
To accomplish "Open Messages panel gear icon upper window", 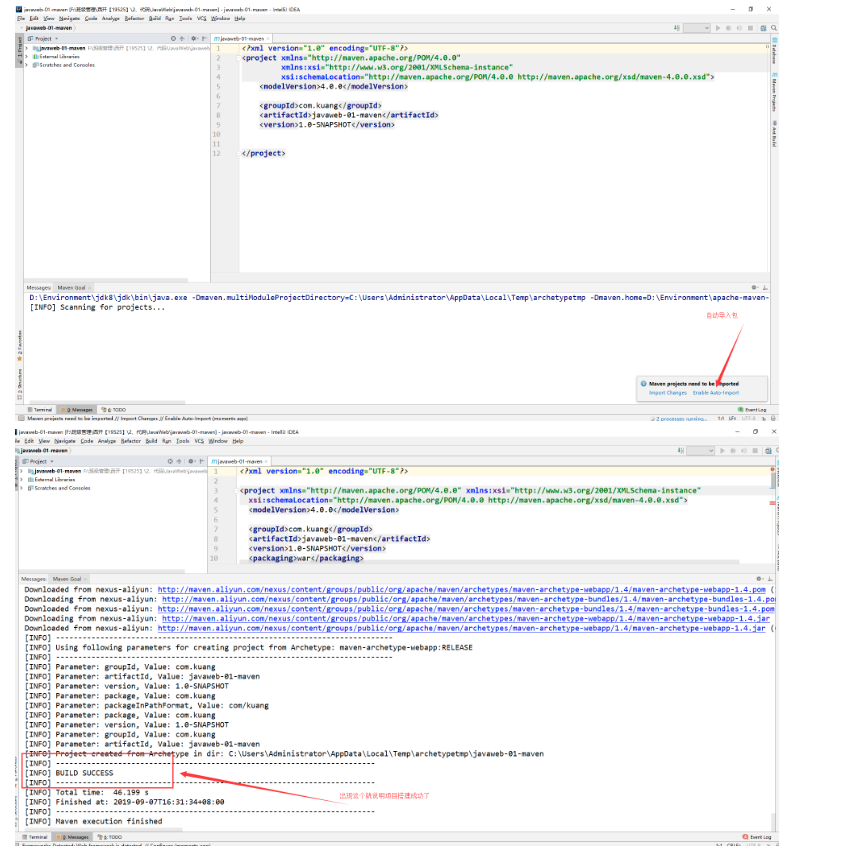I will 755,288.
